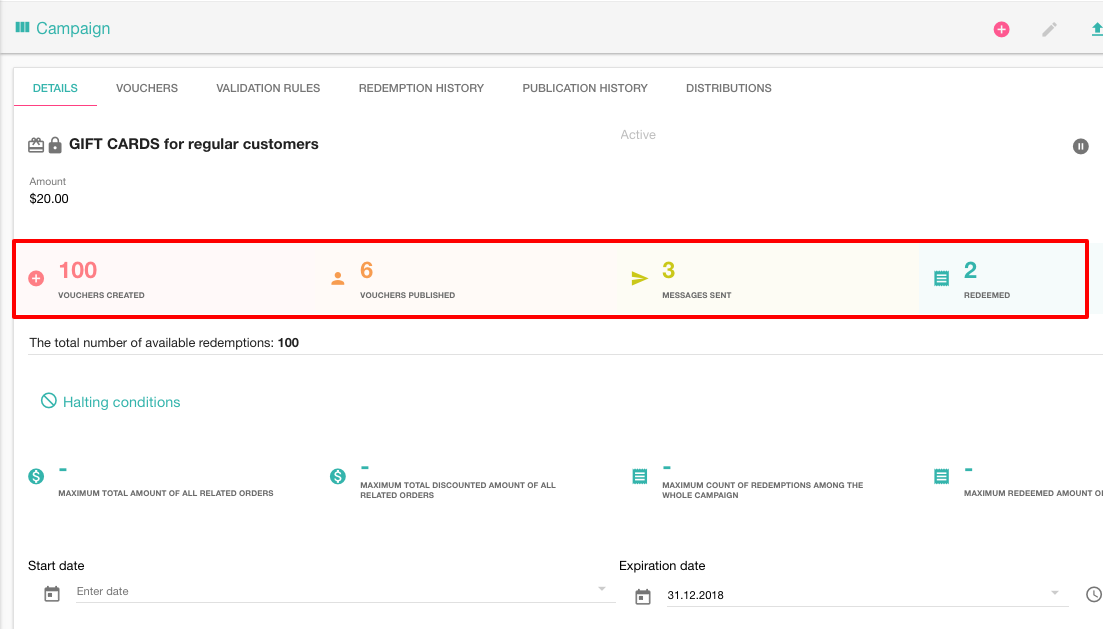Click dollar icon for maximum total amount orders

coord(36,476)
